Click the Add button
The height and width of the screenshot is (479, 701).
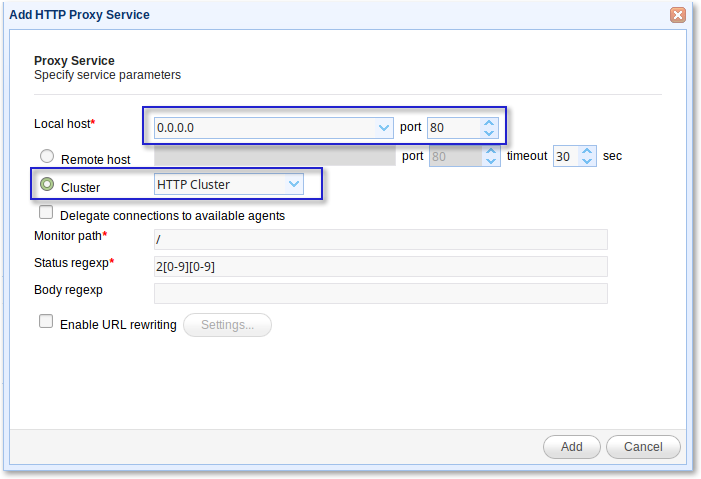pos(571,447)
